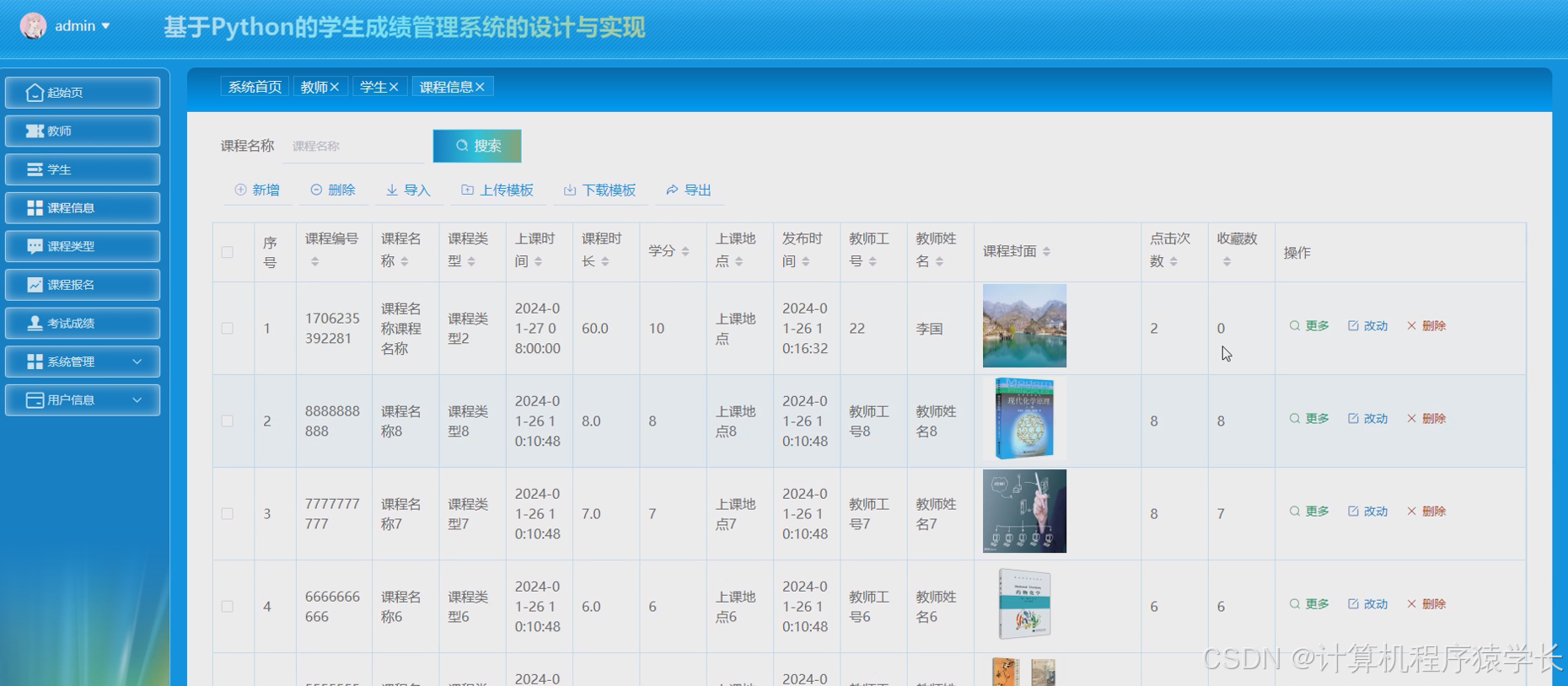Screen dimensions: 1568x686
Task: Click the 下载模板 download template button
Action: point(599,190)
